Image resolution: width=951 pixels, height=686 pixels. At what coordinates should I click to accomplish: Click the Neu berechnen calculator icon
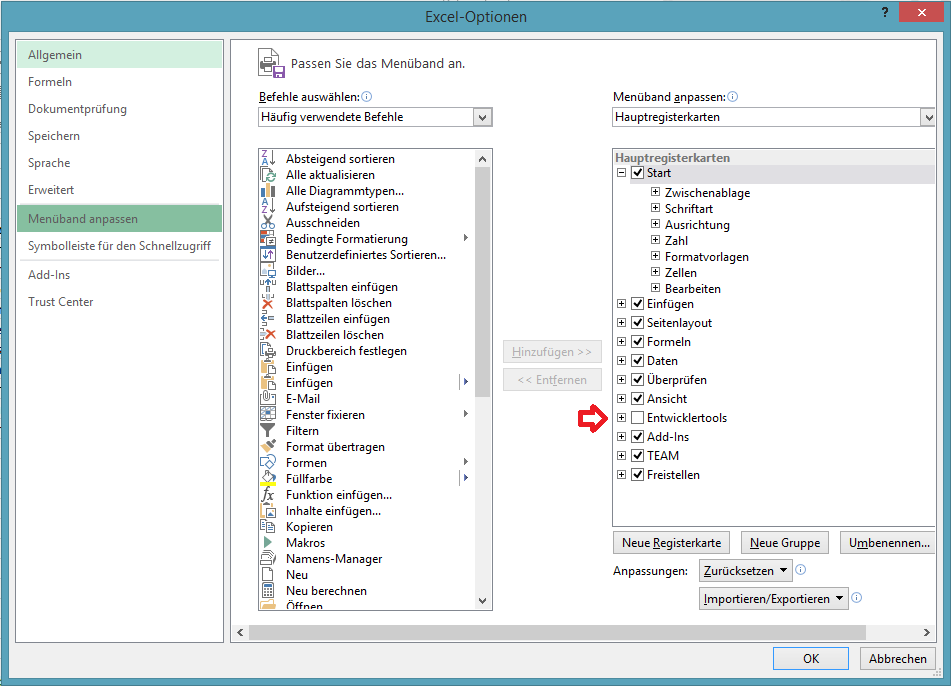coord(268,591)
